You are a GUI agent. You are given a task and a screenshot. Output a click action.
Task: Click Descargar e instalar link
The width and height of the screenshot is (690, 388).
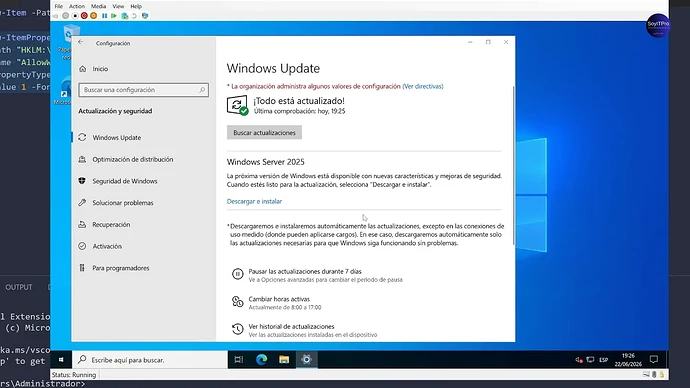click(254, 201)
